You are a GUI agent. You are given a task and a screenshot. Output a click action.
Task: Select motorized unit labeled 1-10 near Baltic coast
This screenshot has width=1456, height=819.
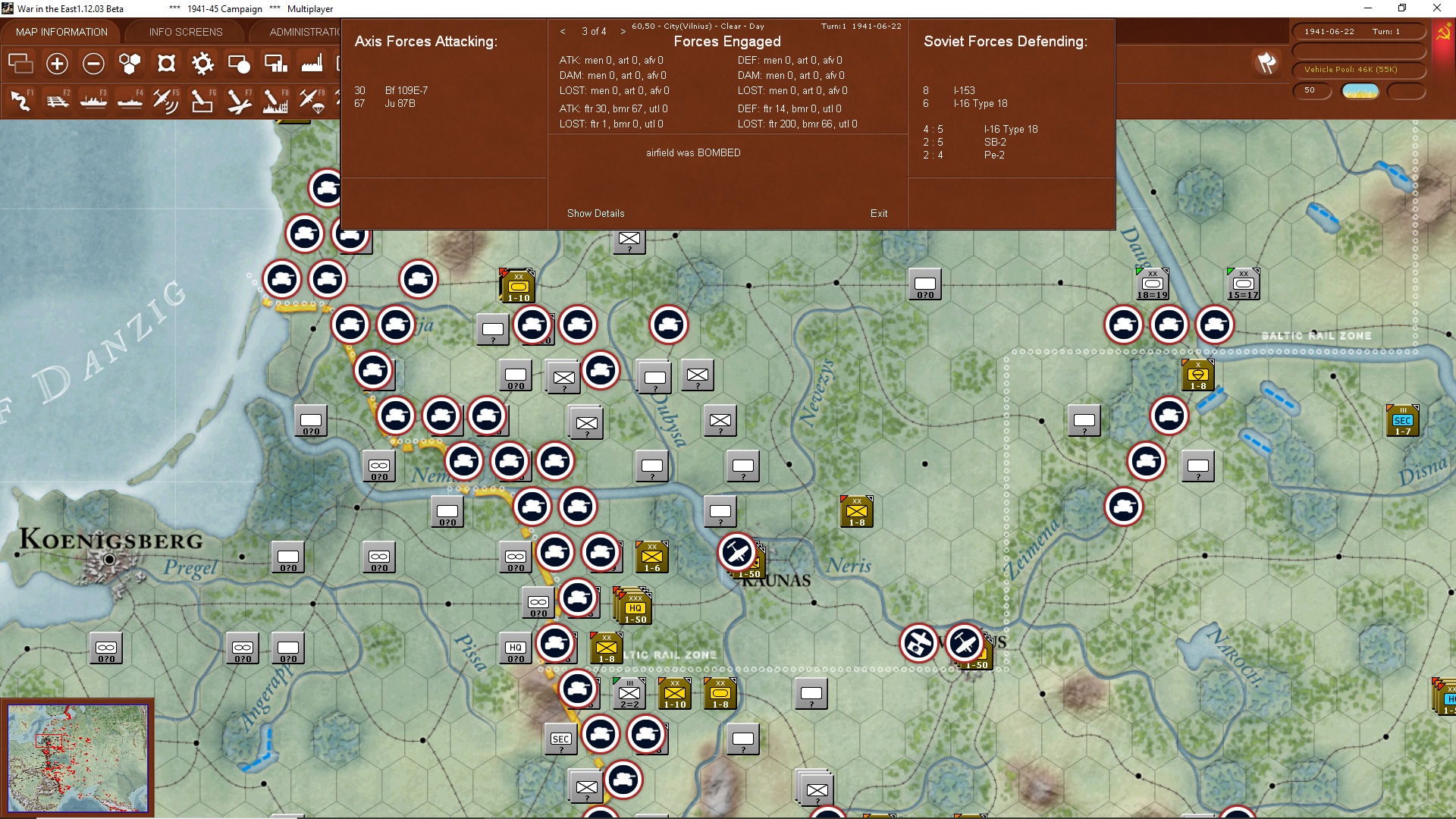click(x=518, y=287)
